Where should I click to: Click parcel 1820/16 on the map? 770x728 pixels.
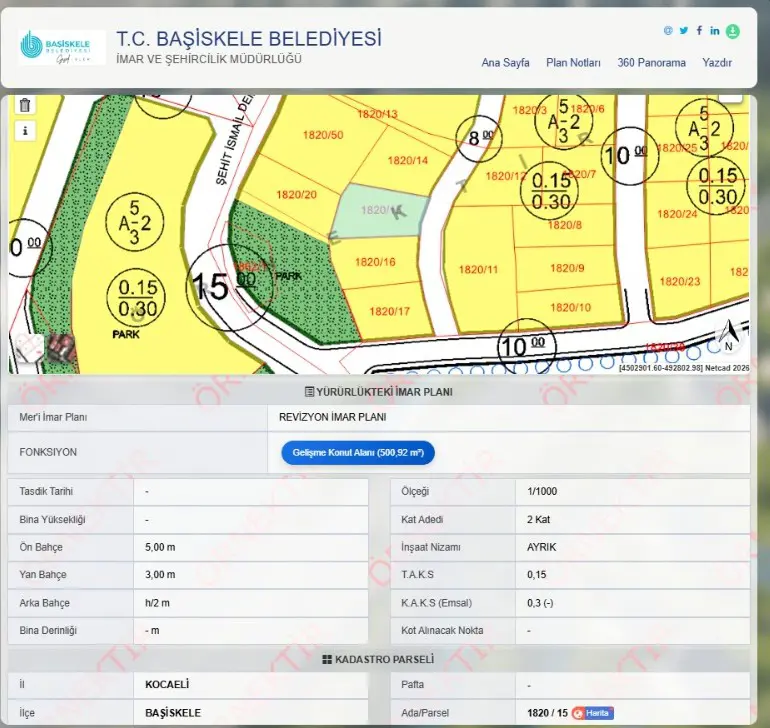(x=375, y=262)
